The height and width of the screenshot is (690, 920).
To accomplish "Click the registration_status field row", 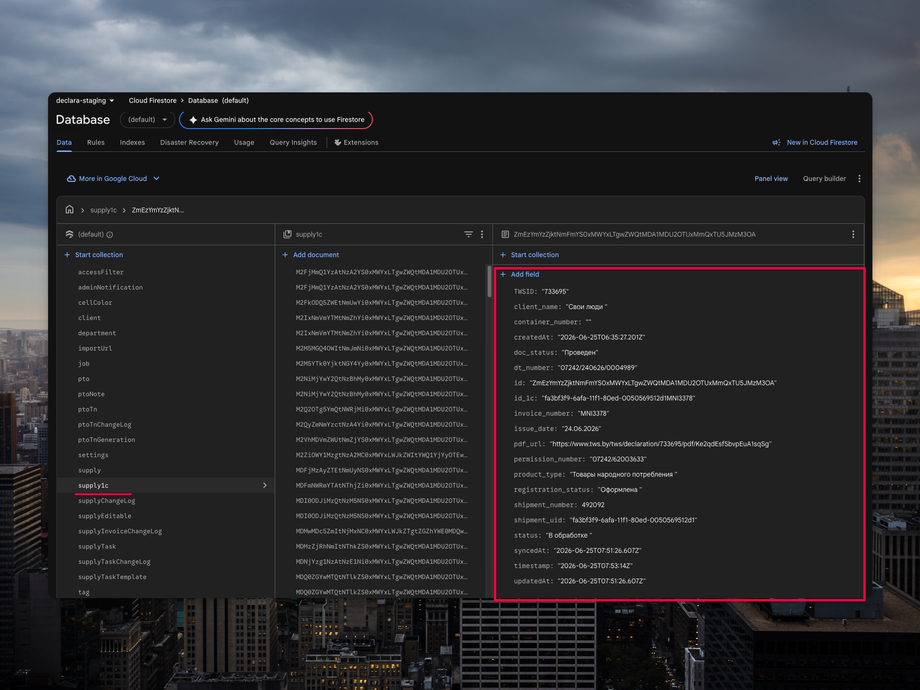I will coord(578,490).
